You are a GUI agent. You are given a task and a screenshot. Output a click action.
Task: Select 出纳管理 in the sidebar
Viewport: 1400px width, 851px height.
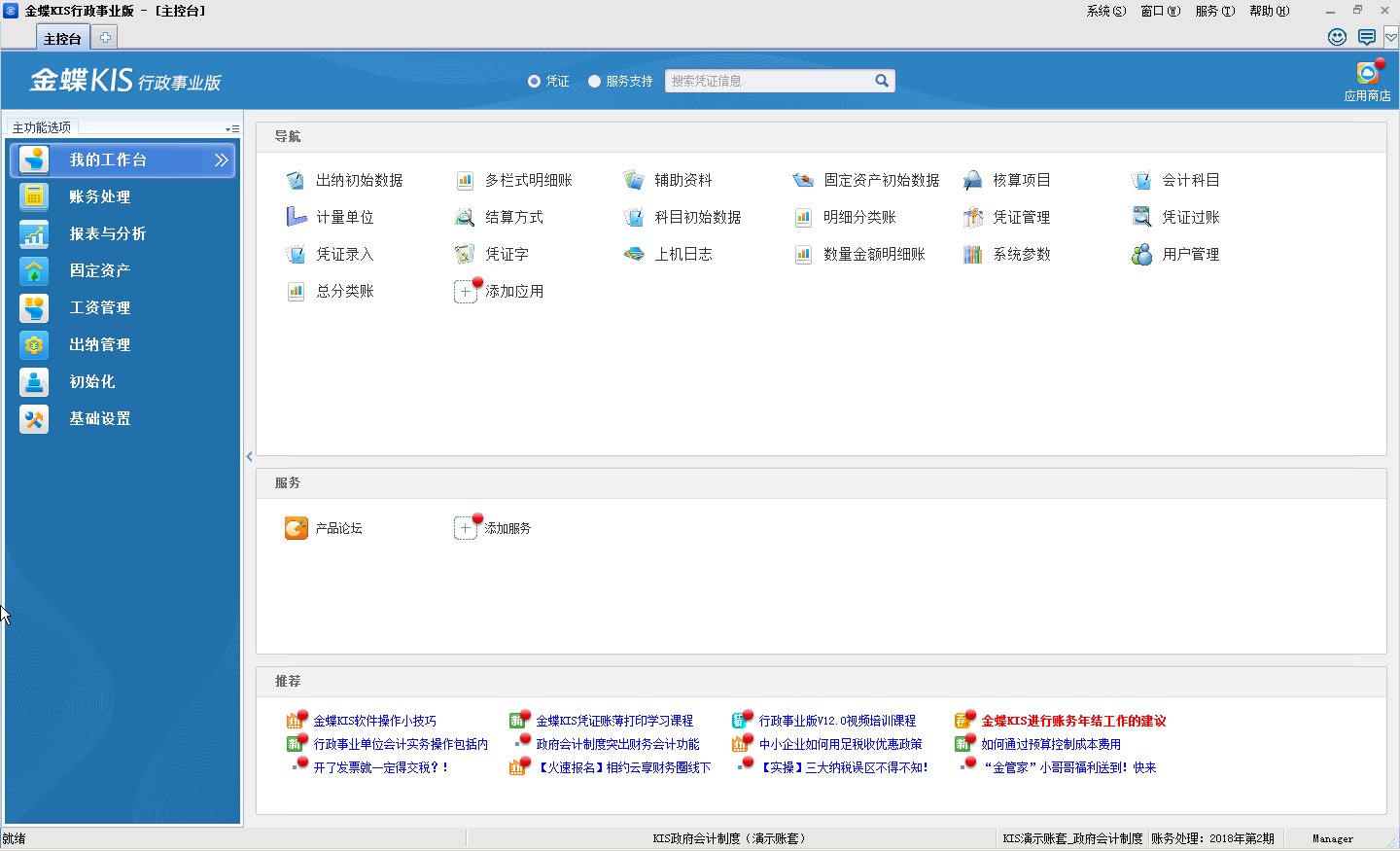coord(122,344)
